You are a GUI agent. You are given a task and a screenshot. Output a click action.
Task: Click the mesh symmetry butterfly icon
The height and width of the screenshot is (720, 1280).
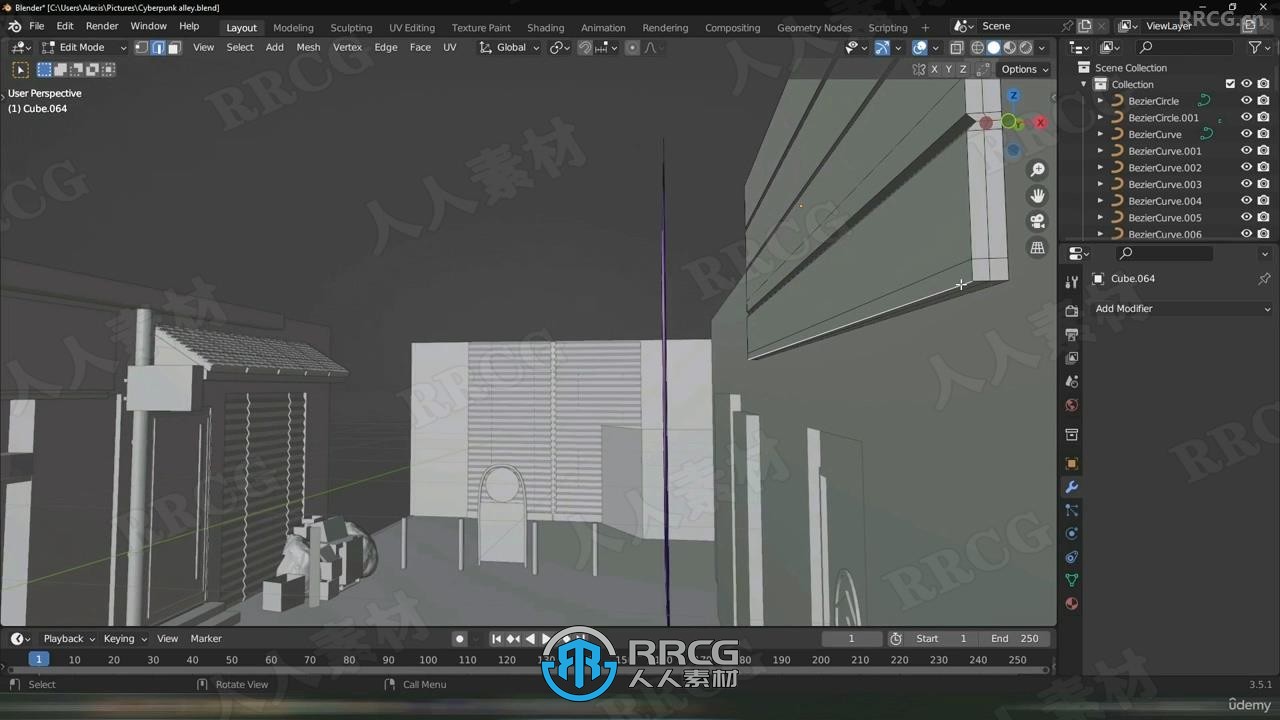pyautogui.click(x=919, y=69)
